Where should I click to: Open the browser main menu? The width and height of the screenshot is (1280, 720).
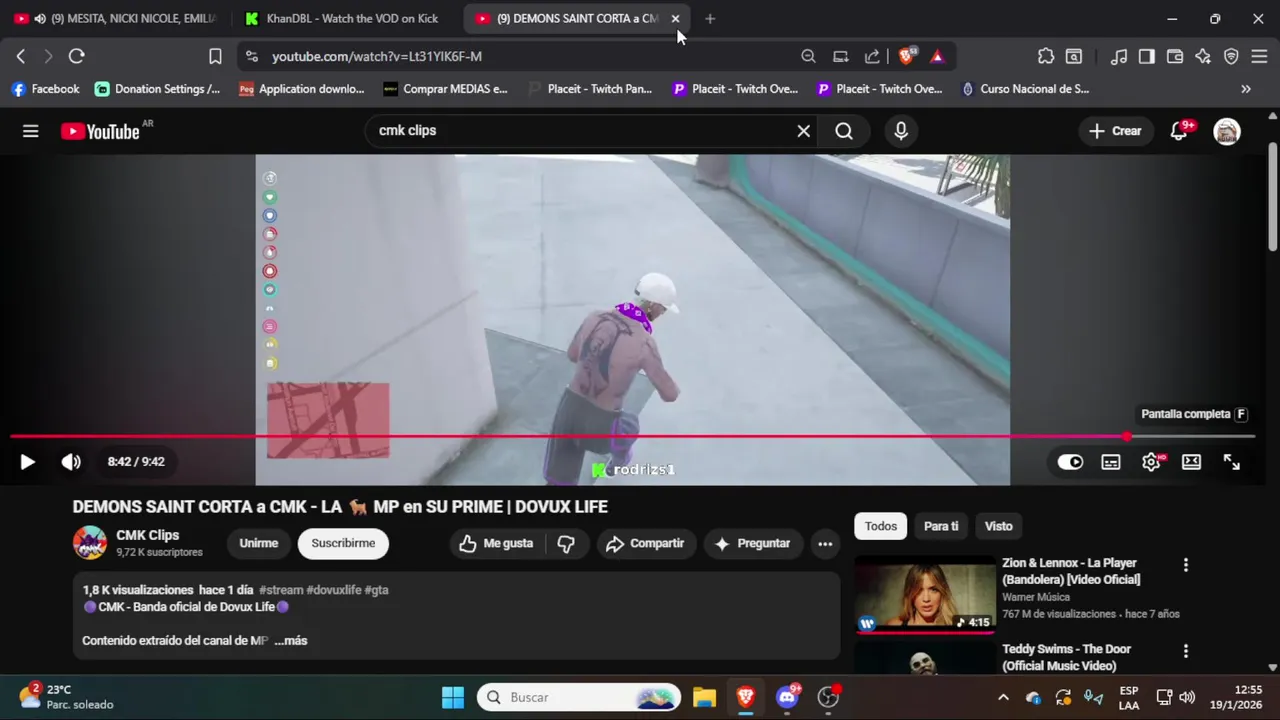[x=1259, y=56]
